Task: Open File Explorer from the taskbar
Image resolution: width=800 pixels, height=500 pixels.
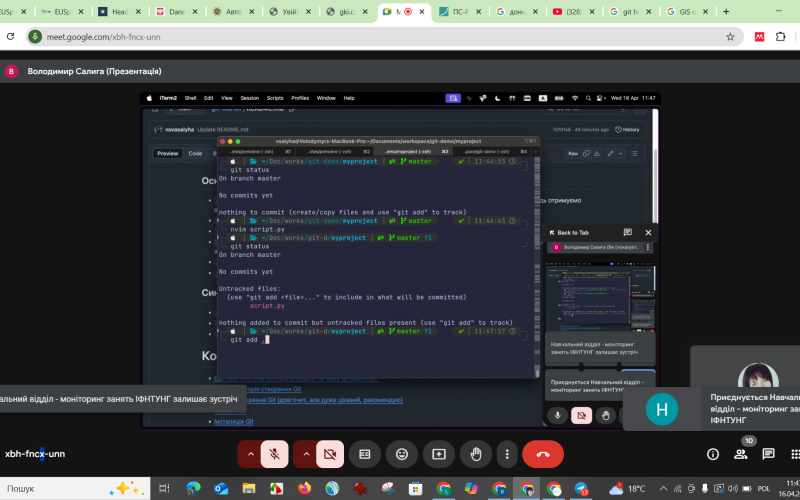Action: coord(248,489)
